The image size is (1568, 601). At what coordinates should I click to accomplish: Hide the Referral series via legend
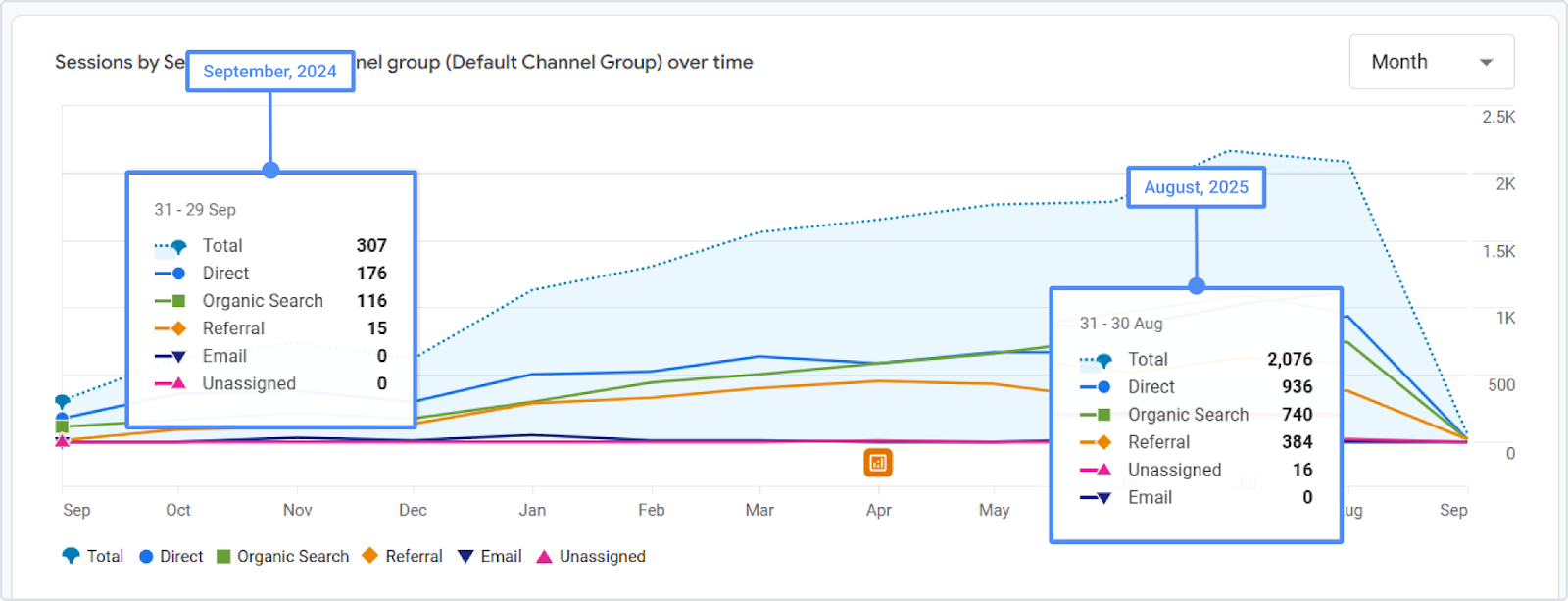pyautogui.click(x=402, y=556)
